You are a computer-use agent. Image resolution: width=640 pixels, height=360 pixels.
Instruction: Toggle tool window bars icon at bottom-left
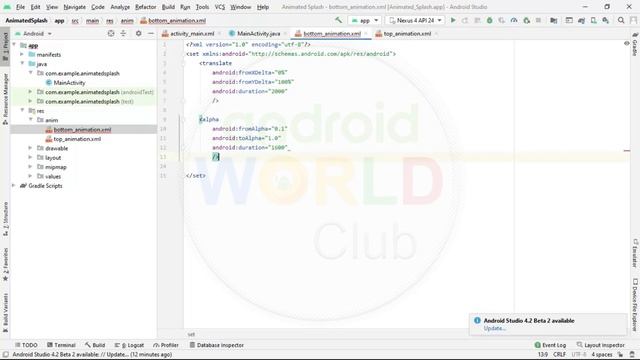[x=5, y=355]
